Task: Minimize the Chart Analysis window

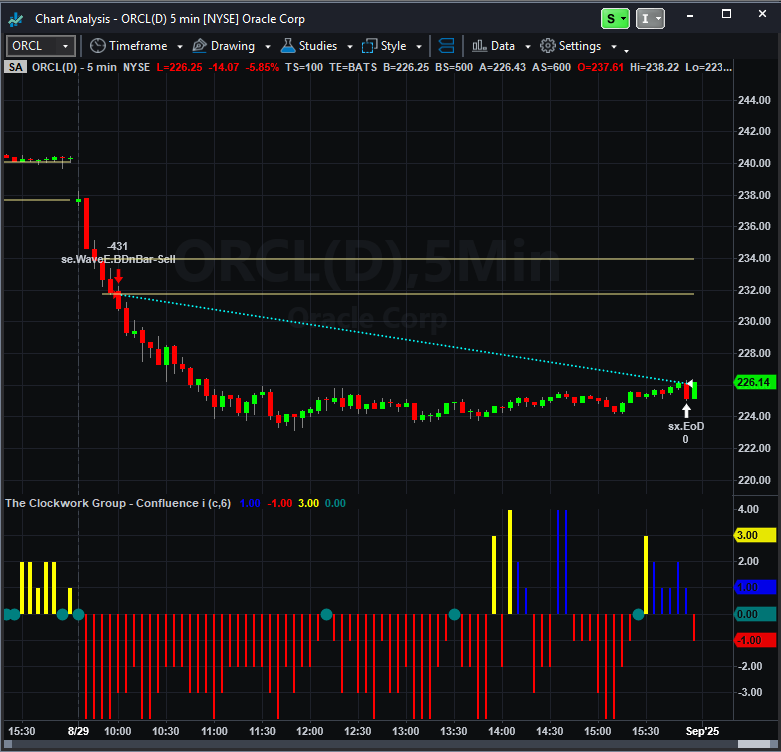Action: point(690,15)
